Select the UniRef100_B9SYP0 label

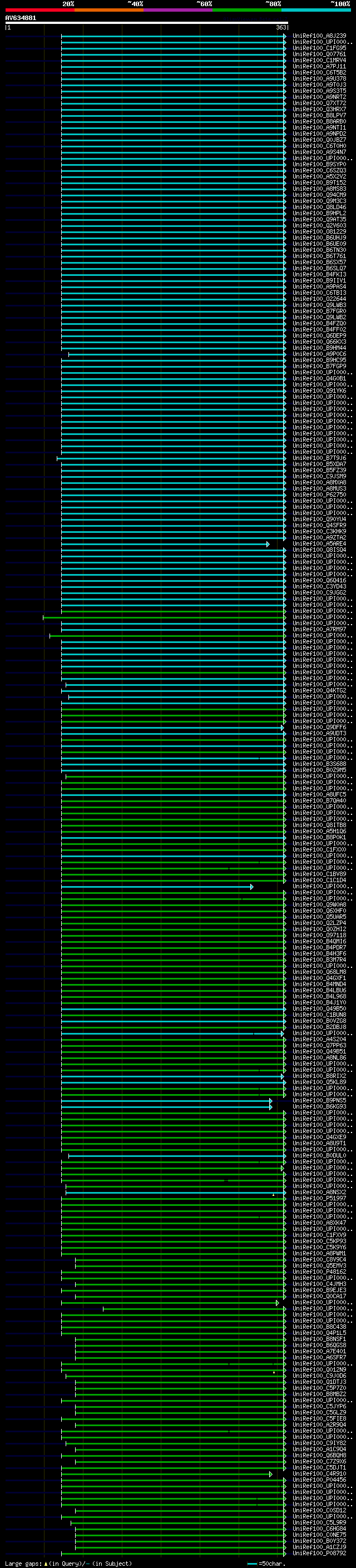pyautogui.click(x=319, y=164)
